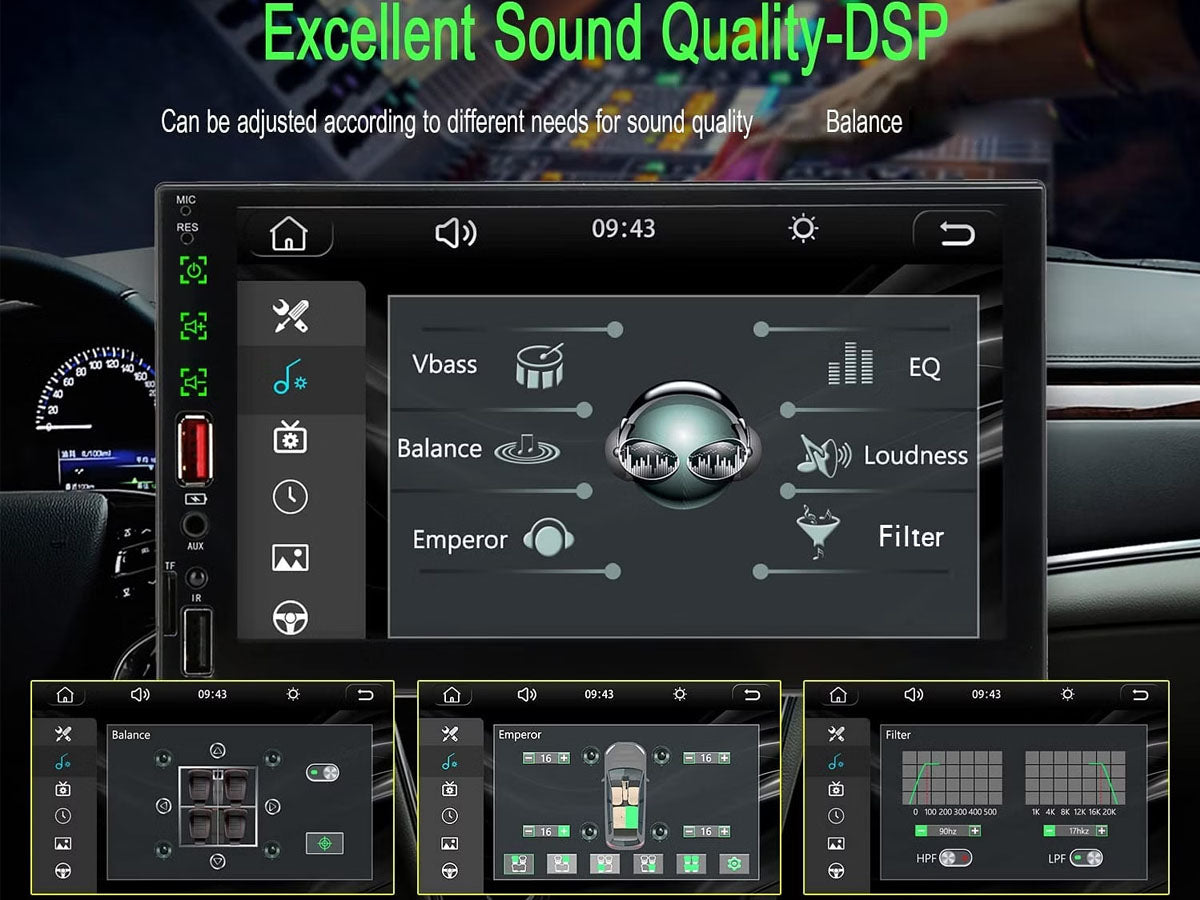Viewport: 1200px width, 900px height.
Task: Open picture settings icon on Filter screen
Action: coord(836,843)
